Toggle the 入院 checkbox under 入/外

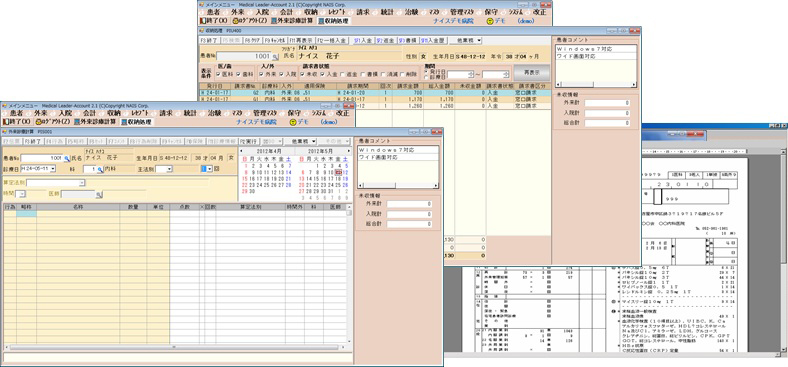click(x=281, y=74)
